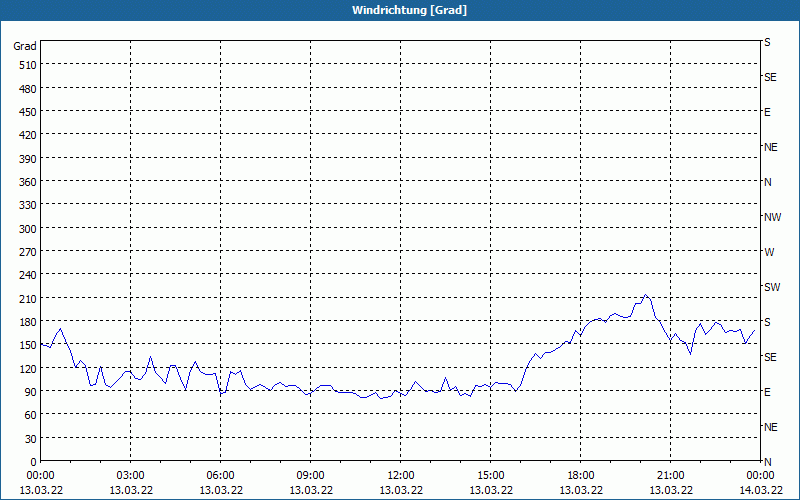Click the 360 value on left axis

tap(28, 182)
